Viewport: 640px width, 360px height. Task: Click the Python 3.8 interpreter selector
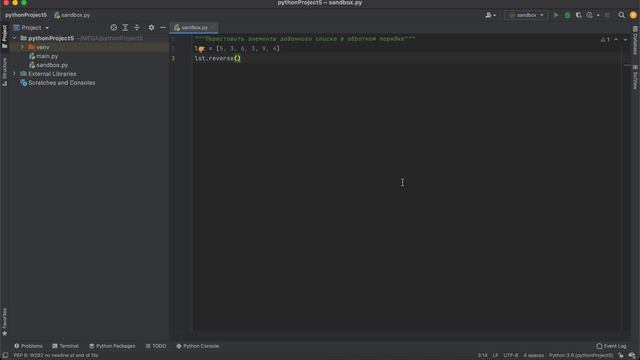581,356
